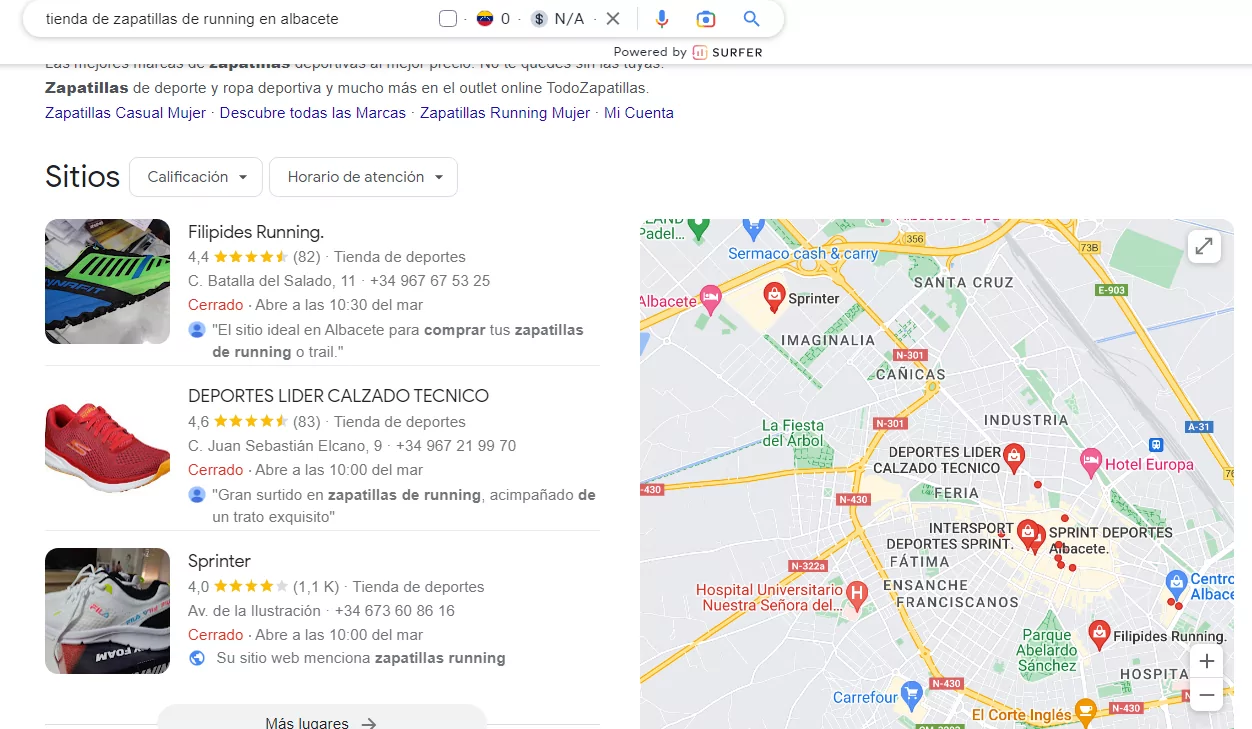The width and height of the screenshot is (1252, 729).
Task: Click DEPORTES LIDER phone +34 967 21 99 70
Action: (456, 446)
